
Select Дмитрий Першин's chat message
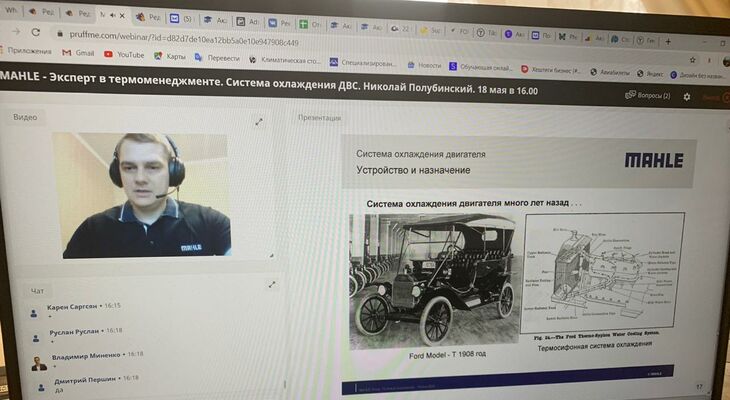coord(96,384)
